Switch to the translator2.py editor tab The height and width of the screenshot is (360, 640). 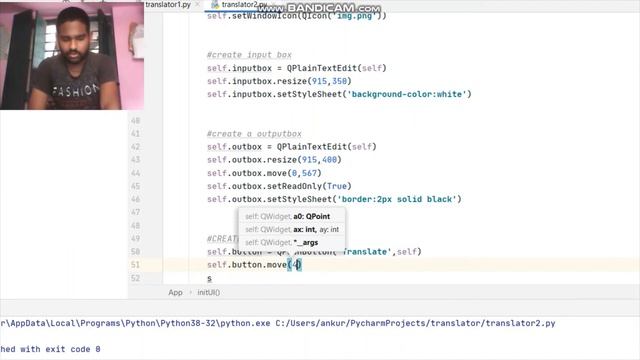[245, 4]
